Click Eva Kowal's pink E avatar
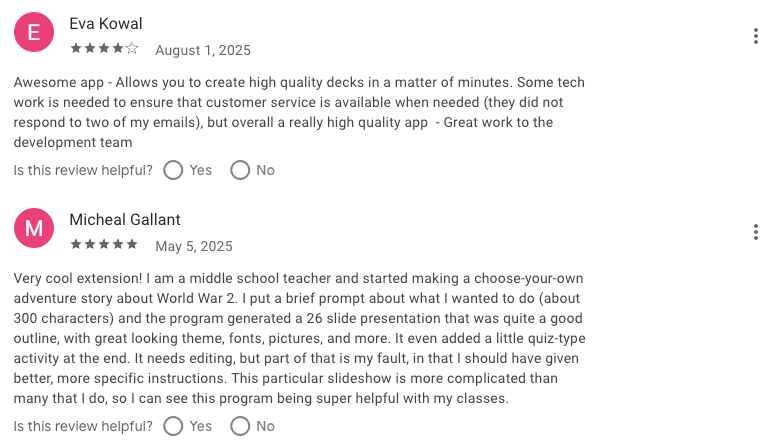The image size is (780, 445). pos(34,34)
